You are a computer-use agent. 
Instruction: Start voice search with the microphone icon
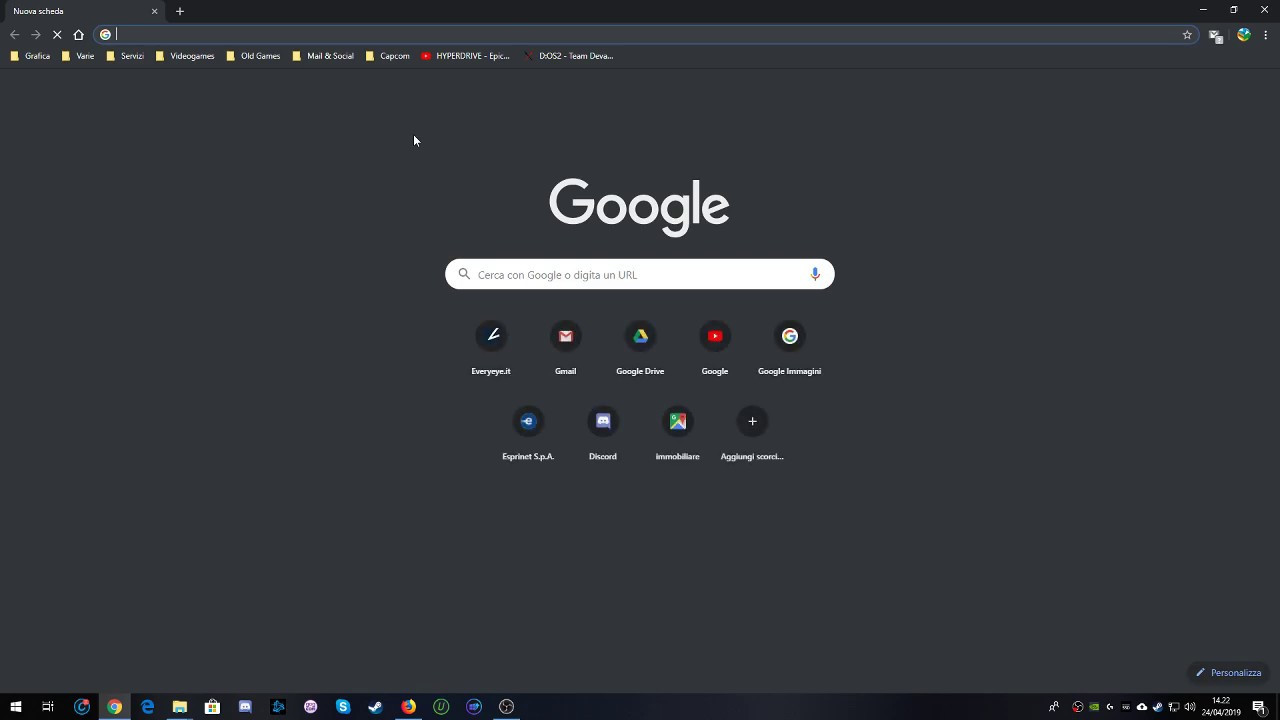click(815, 274)
